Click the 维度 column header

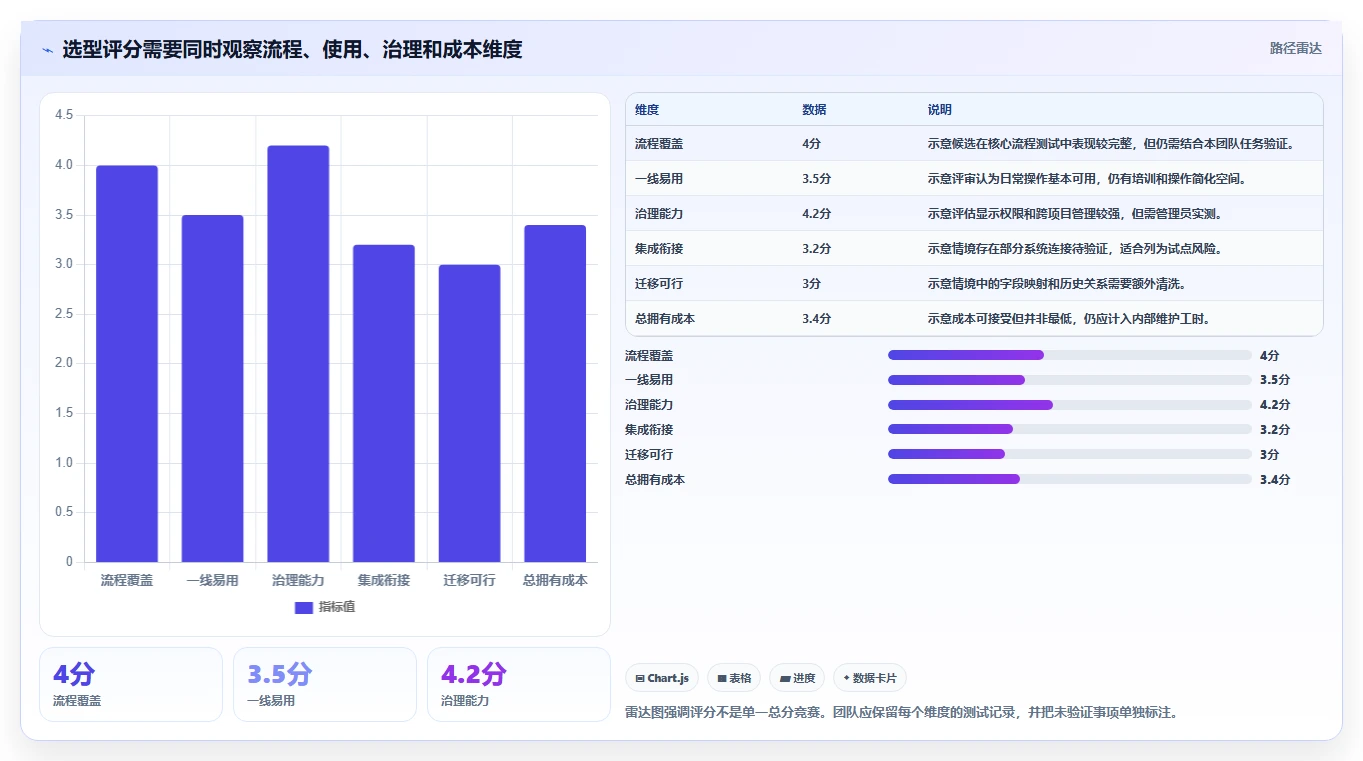pos(647,110)
